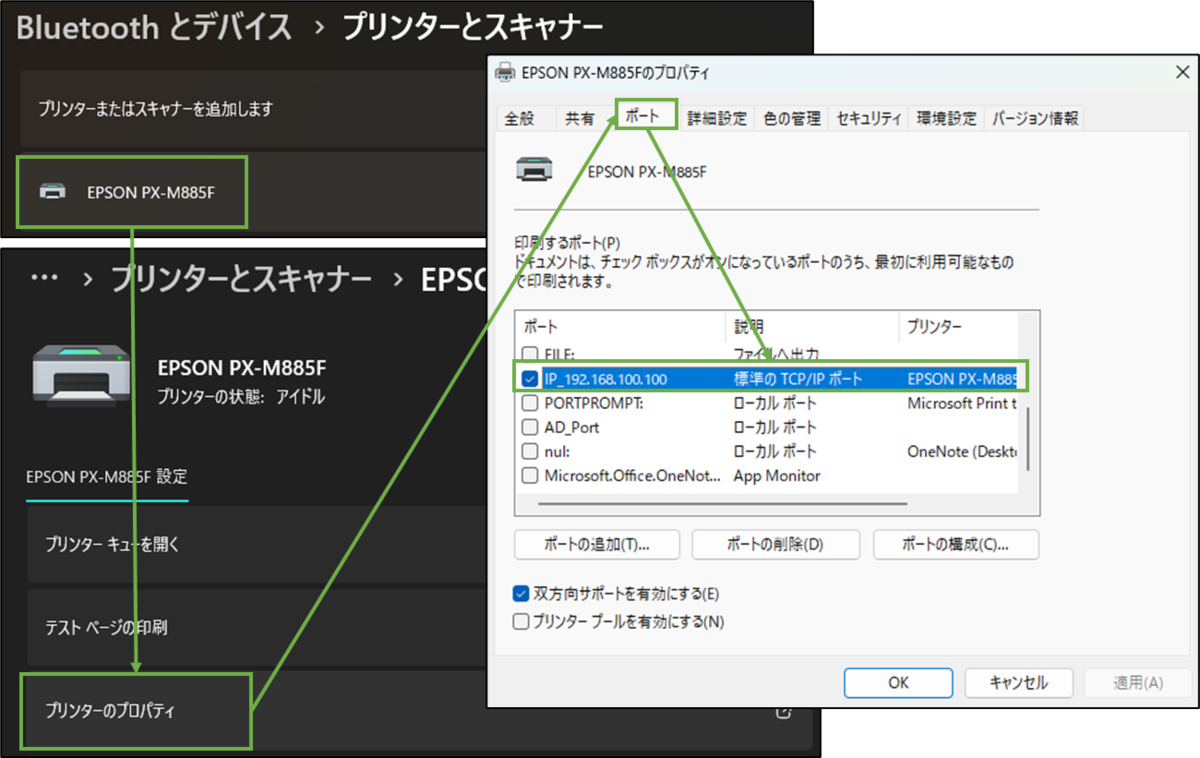Select the EPSON PX-M885F 設定 tab
The image size is (1200, 758).
(106, 477)
